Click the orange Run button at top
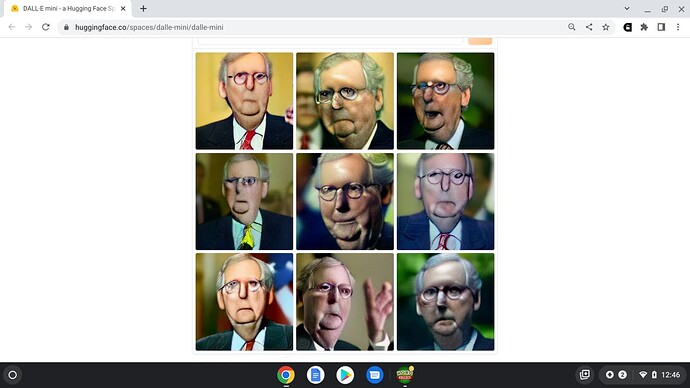Image resolution: width=690 pixels, height=388 pixels. pos(480,41)
